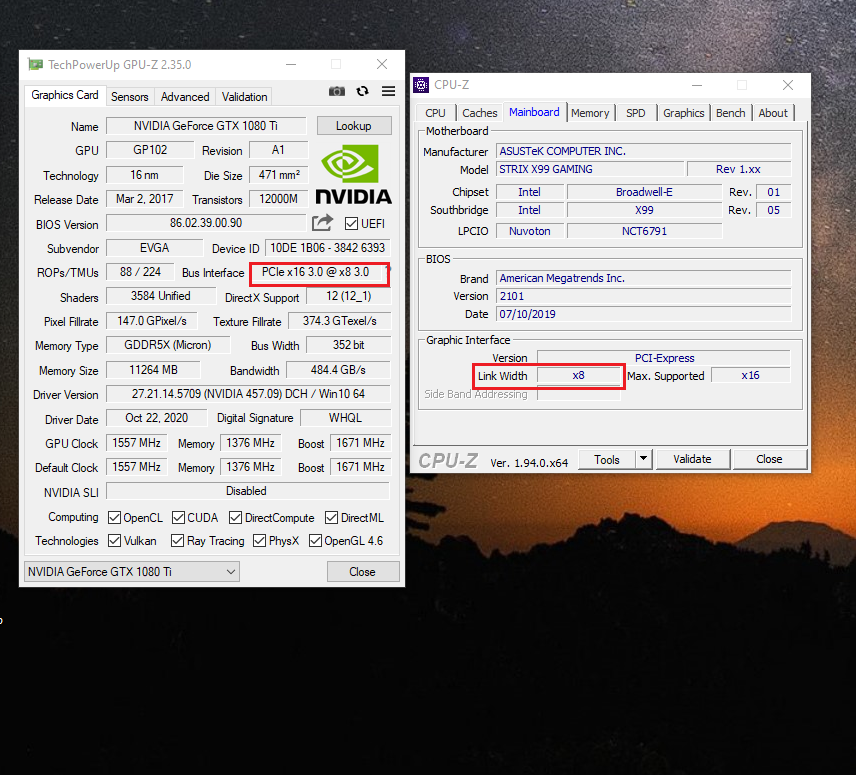Viewport: 856px width, 775px height.
Task: Click the Release Date value Mar 2, 2017
Action: (x=145, y=199)
